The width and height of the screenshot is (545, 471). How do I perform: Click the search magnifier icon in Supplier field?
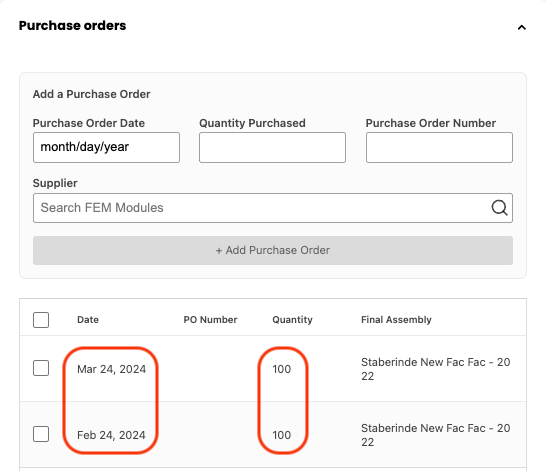[x=499, y=208]
